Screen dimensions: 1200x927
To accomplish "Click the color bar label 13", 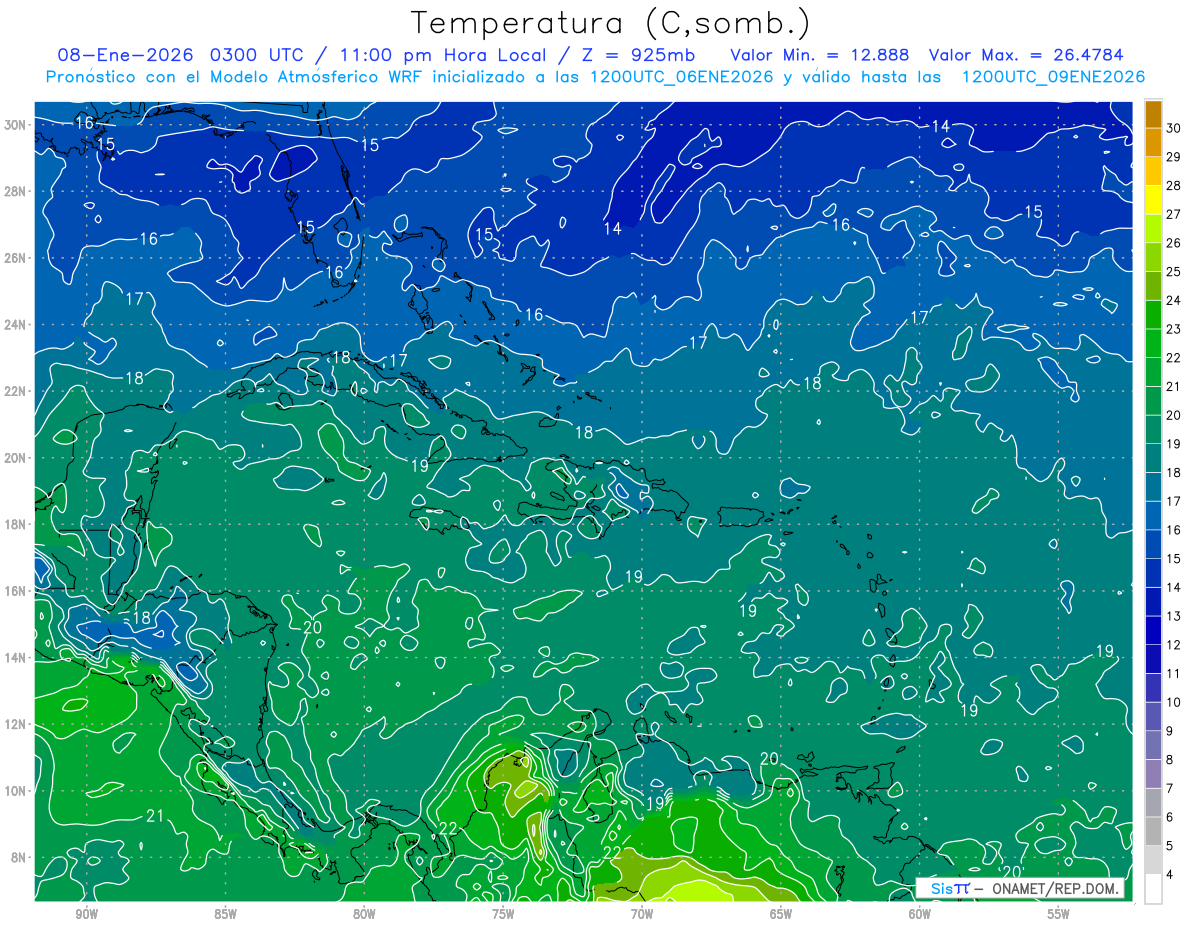I will [x=1174, y=616].
